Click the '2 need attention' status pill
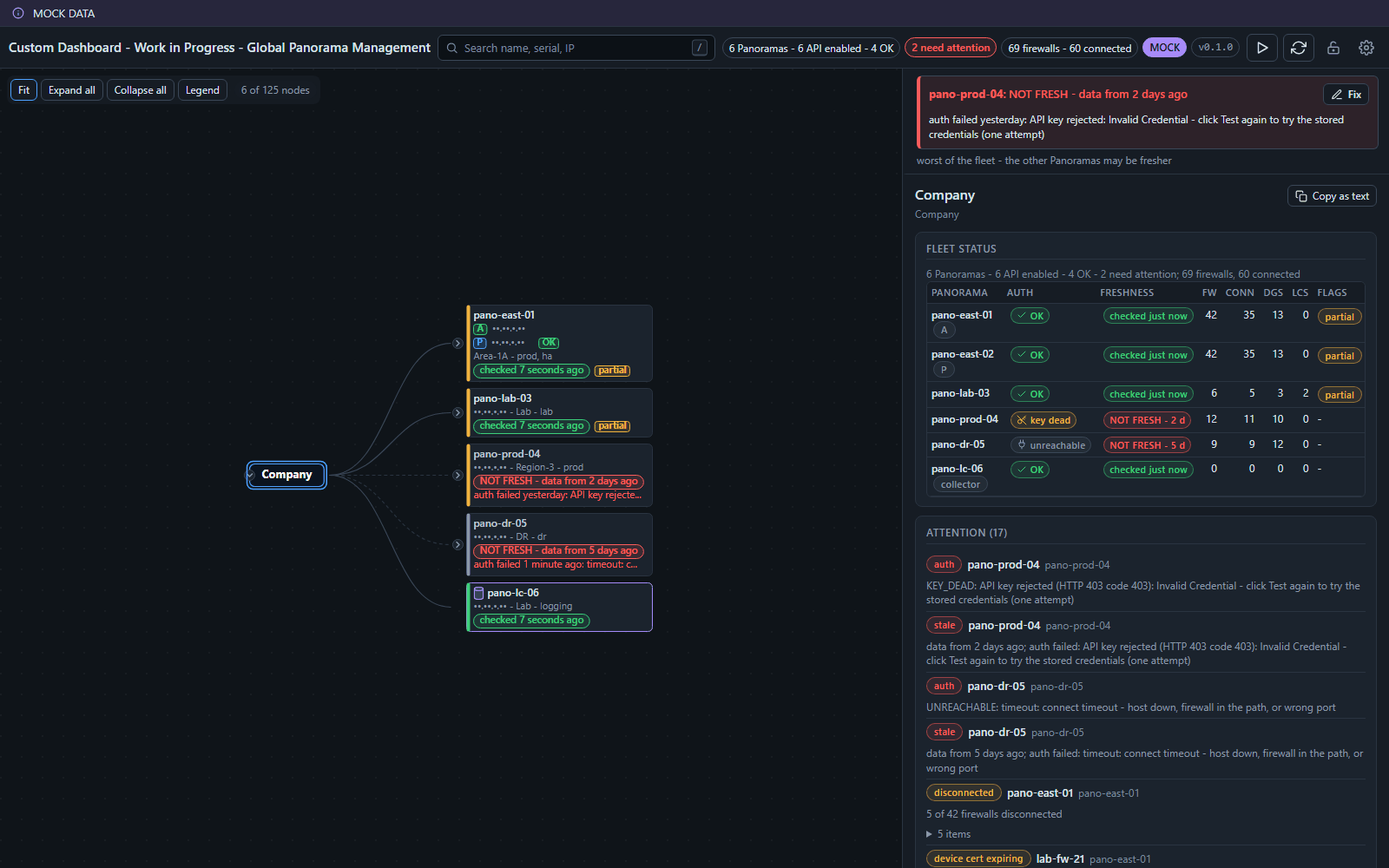Viewport: 1389px width, 868px height. pyautogui.click(x=951, y=48)
